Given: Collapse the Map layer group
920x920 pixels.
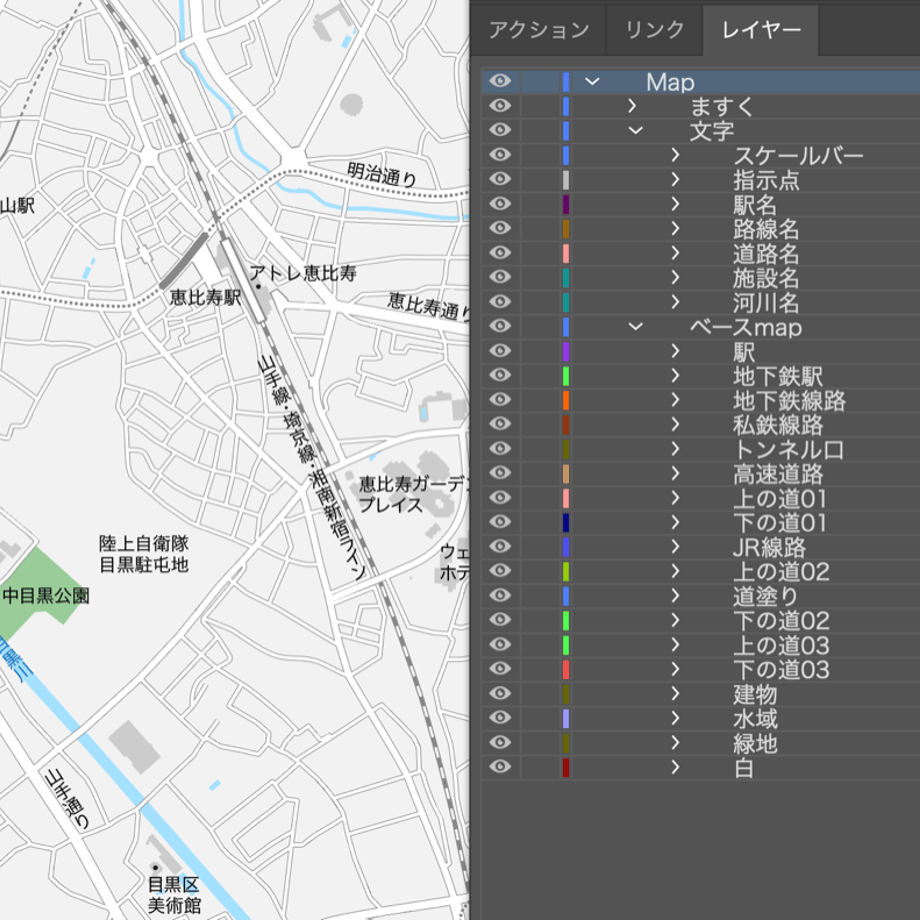Looking at the screenshot, I should (x=592, y=82).
